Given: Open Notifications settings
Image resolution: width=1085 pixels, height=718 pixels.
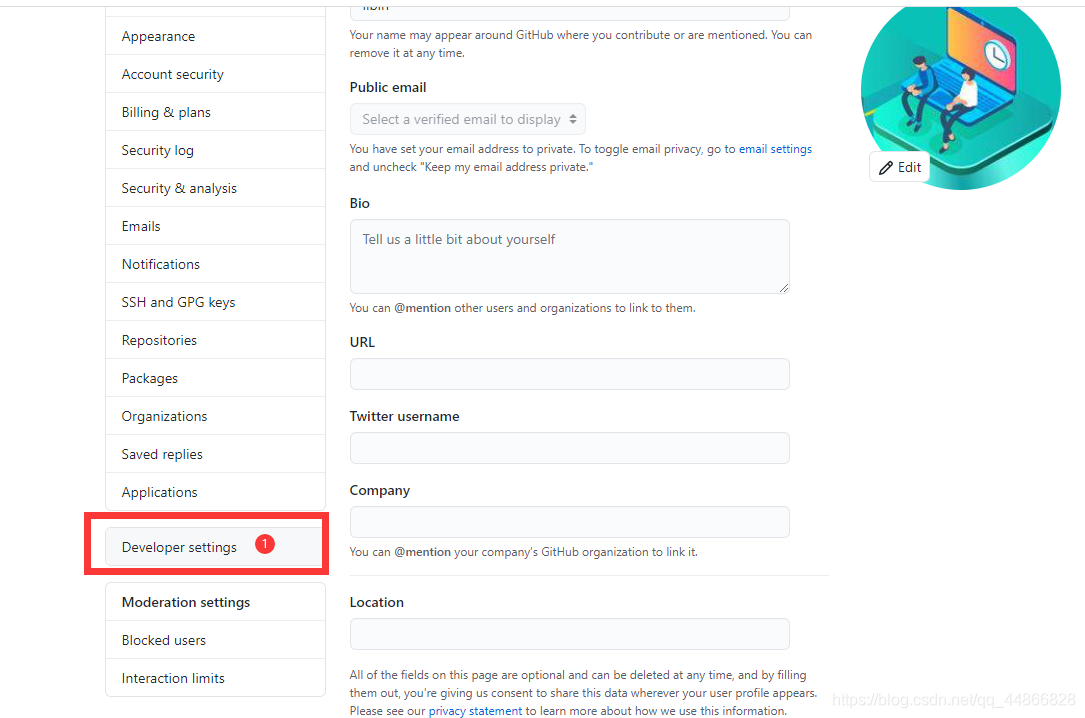Looking at the screenshot, I should [x=160, y=263].
